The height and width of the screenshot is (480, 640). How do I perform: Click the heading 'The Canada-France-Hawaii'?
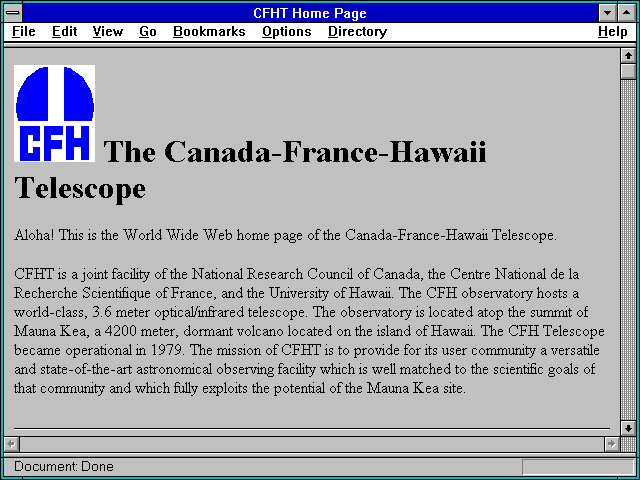[x=295, y=151]
